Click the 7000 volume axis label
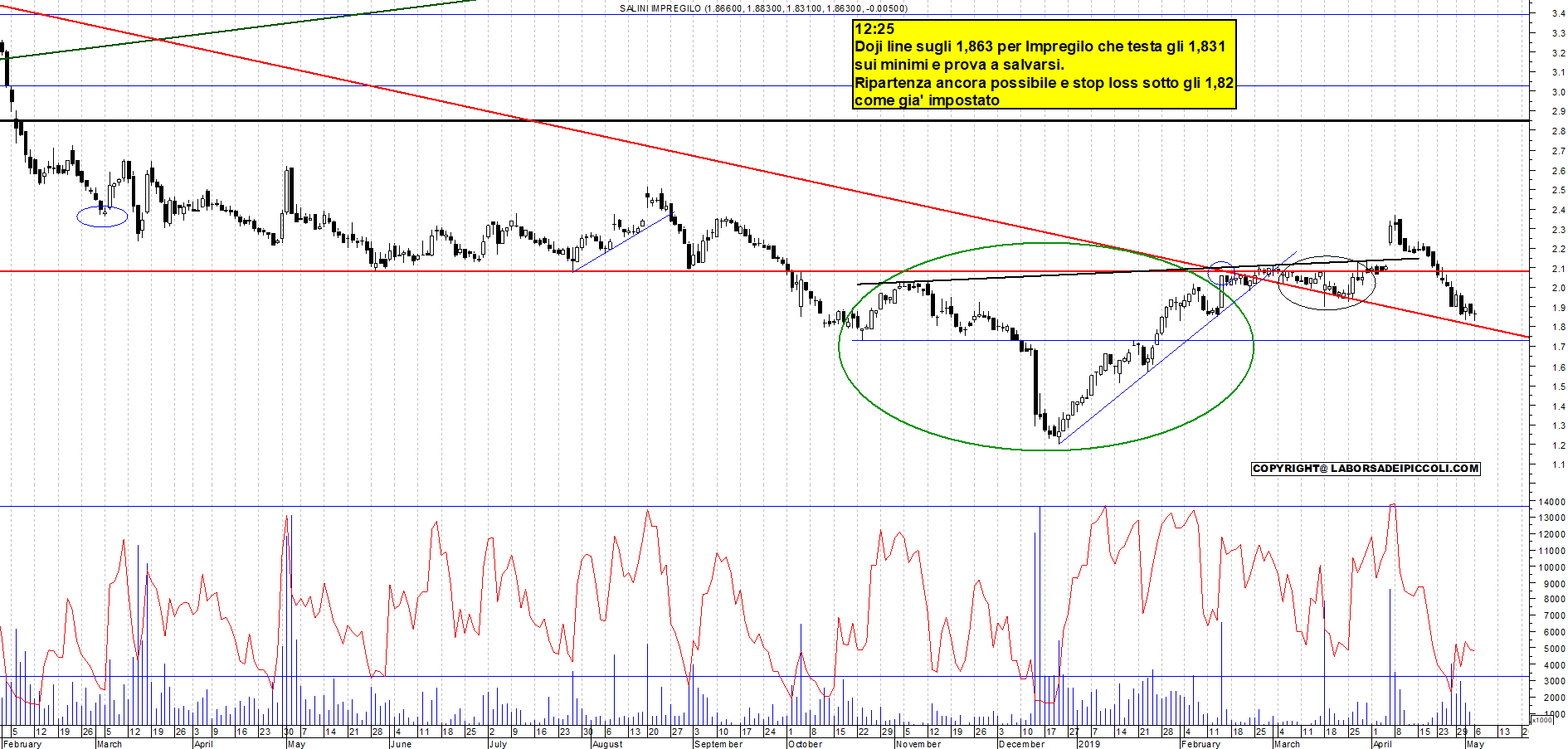1568x749 pixels. pos(1555,616)
